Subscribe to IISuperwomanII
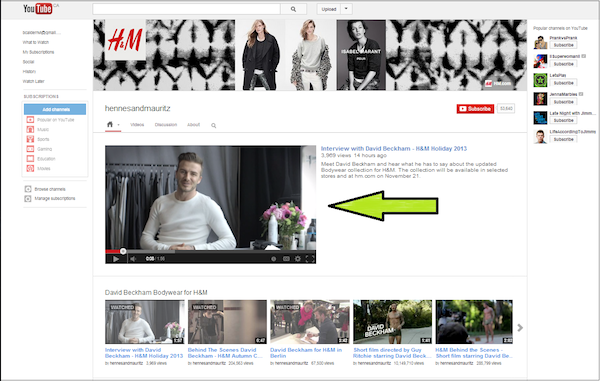This screenshot has width=600, height=381. (x=563, y=64)
